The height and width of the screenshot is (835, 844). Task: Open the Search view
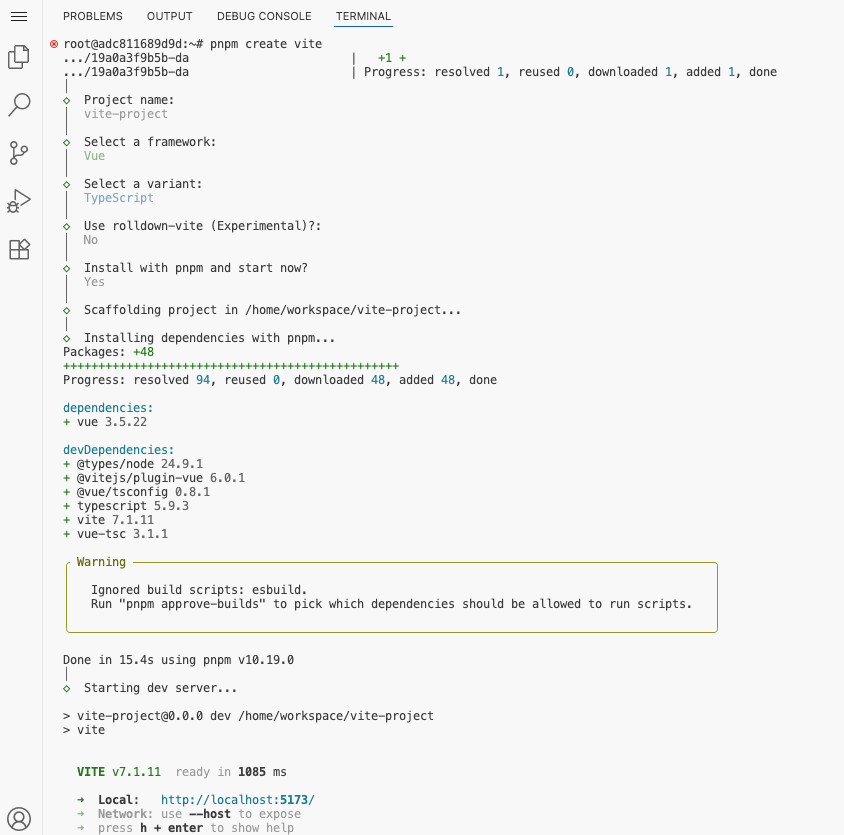(x=19, y=105)
